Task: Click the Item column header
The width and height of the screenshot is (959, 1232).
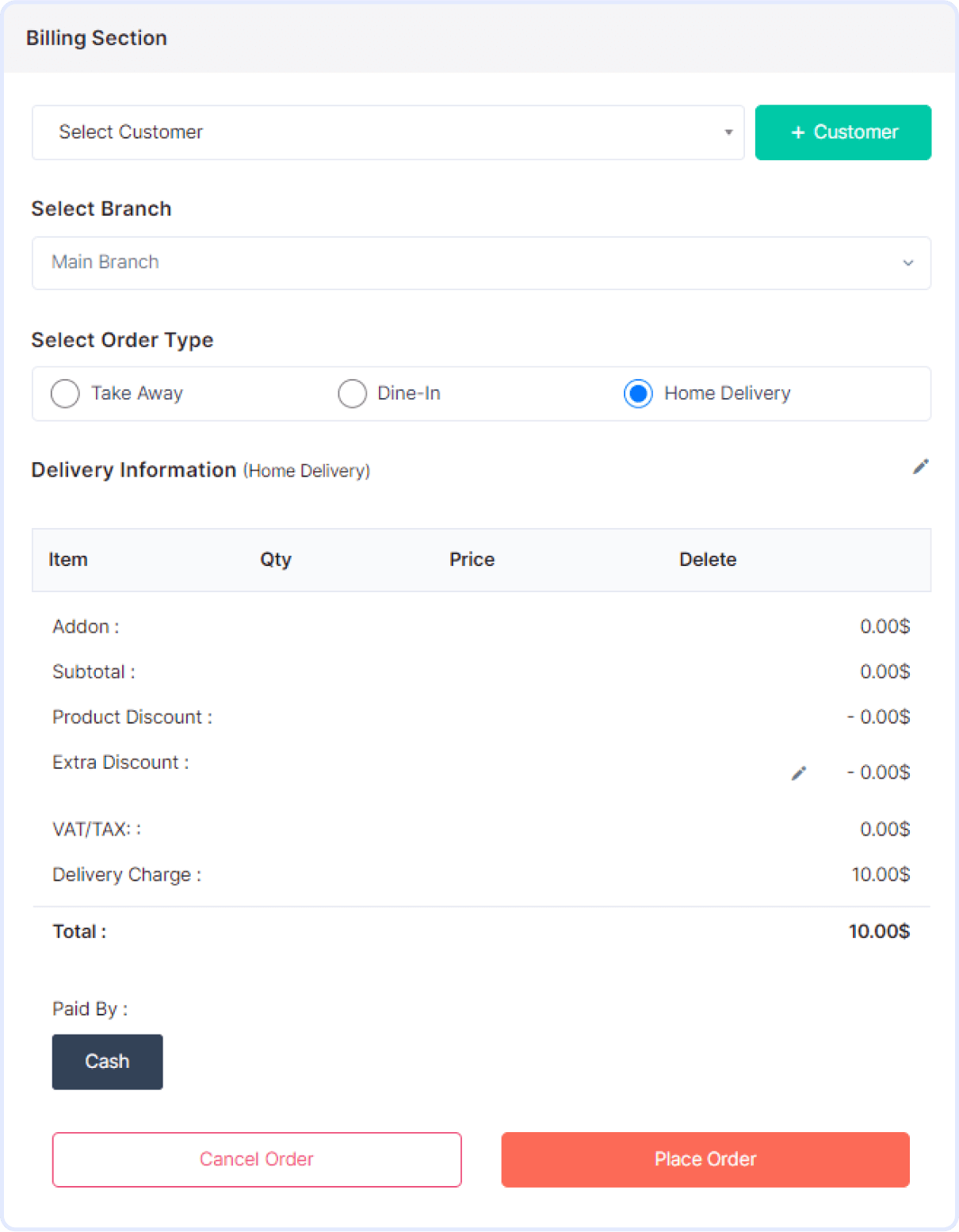Action: [68, 560]
